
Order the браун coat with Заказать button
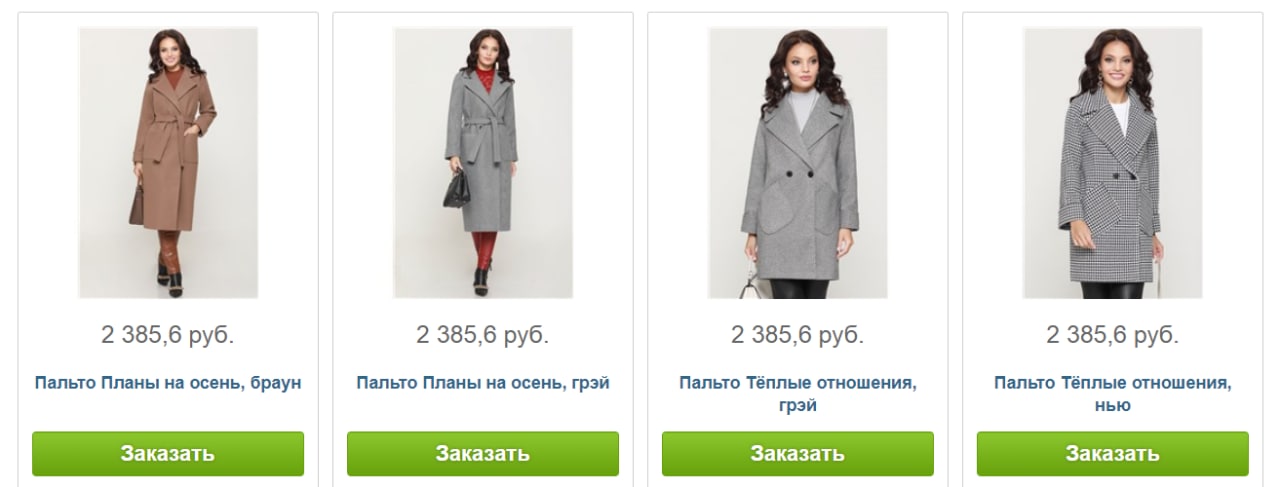(x=168, y=454)
